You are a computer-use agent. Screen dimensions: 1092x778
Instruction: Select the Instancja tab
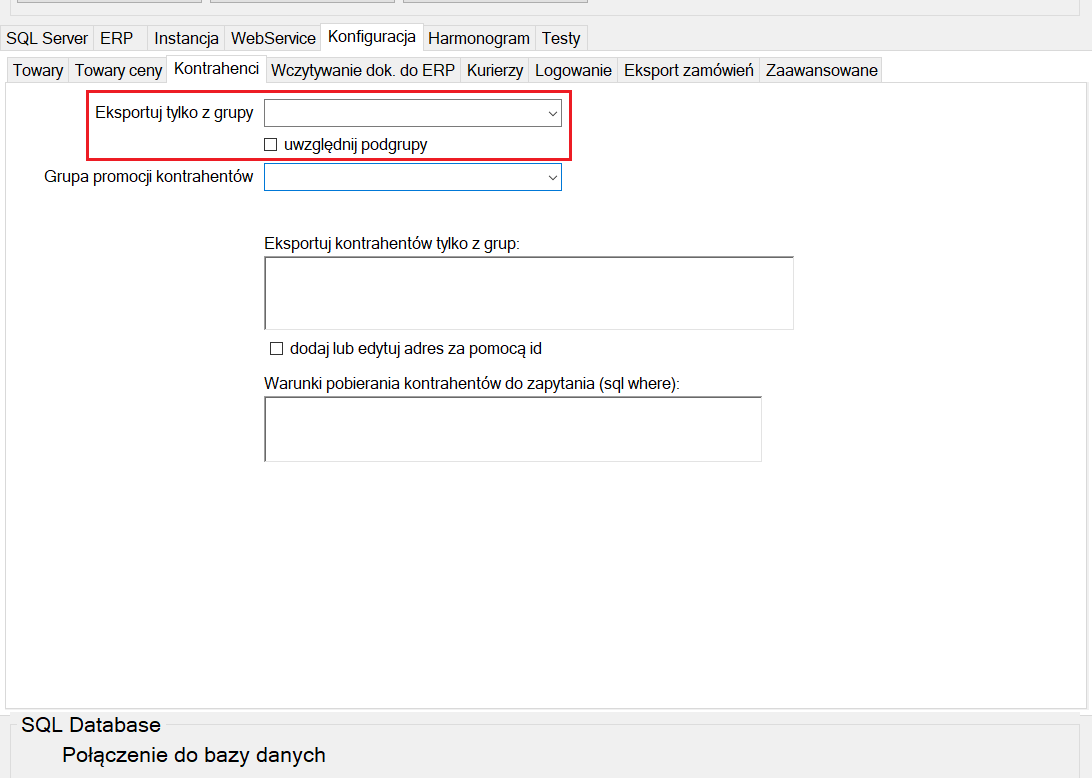coord(186,38)
